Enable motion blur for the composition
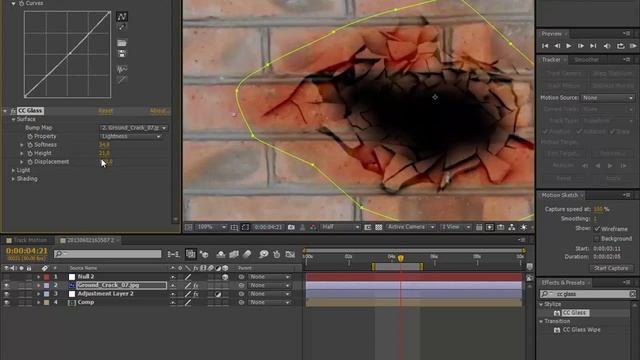This screenshot has width=640, height=360. click(x=247, y=254)
